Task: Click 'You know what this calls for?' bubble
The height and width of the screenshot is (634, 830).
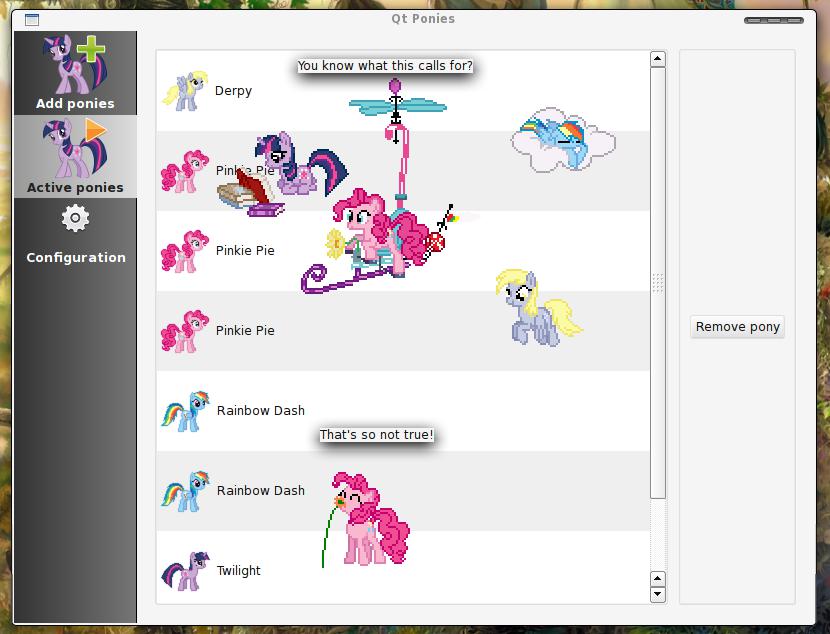Action: [x=385, y=66]
